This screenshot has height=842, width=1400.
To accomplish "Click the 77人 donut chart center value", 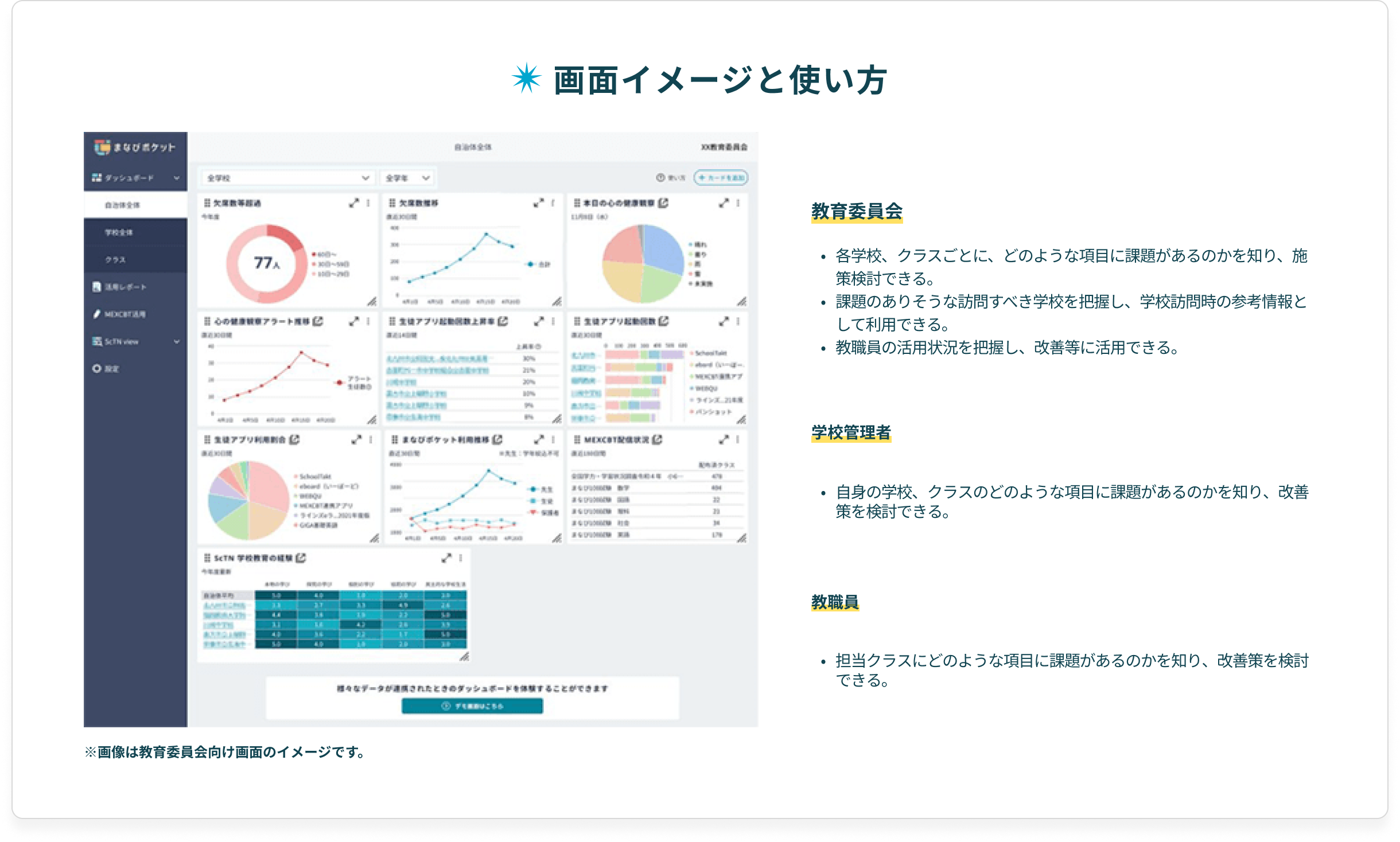I will 267,263.
